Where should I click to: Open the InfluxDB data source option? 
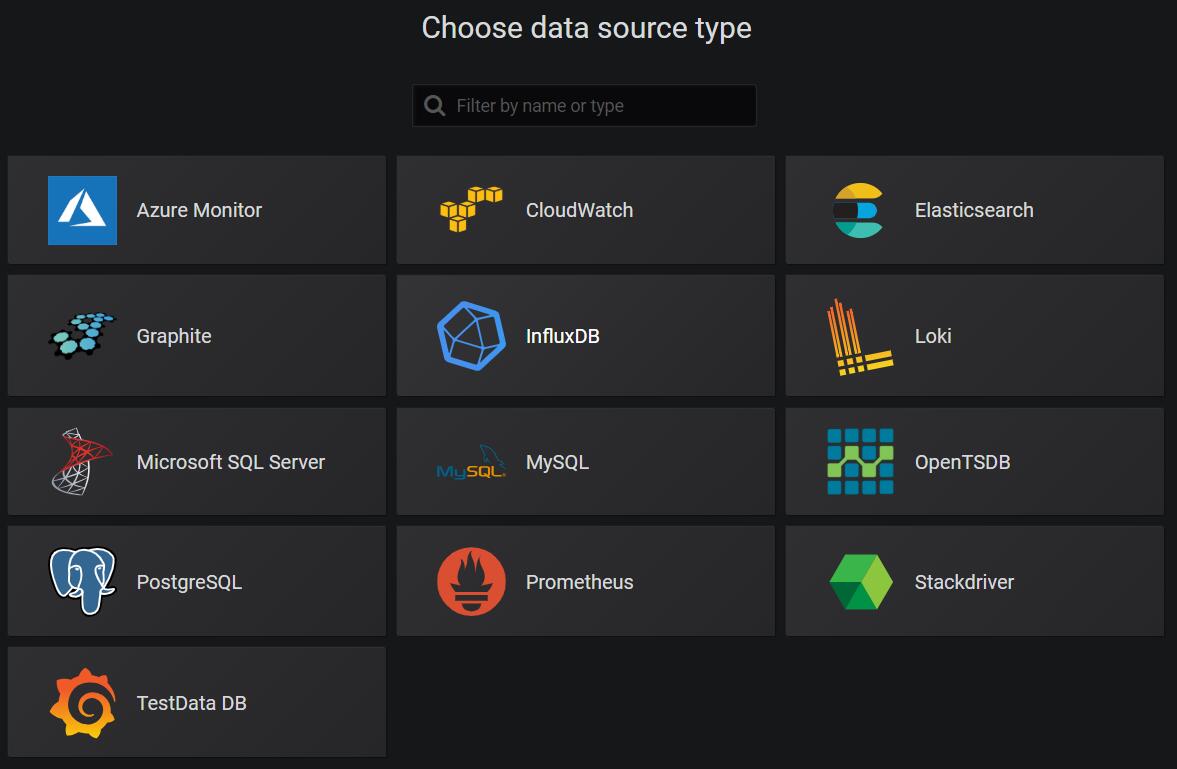585,335
